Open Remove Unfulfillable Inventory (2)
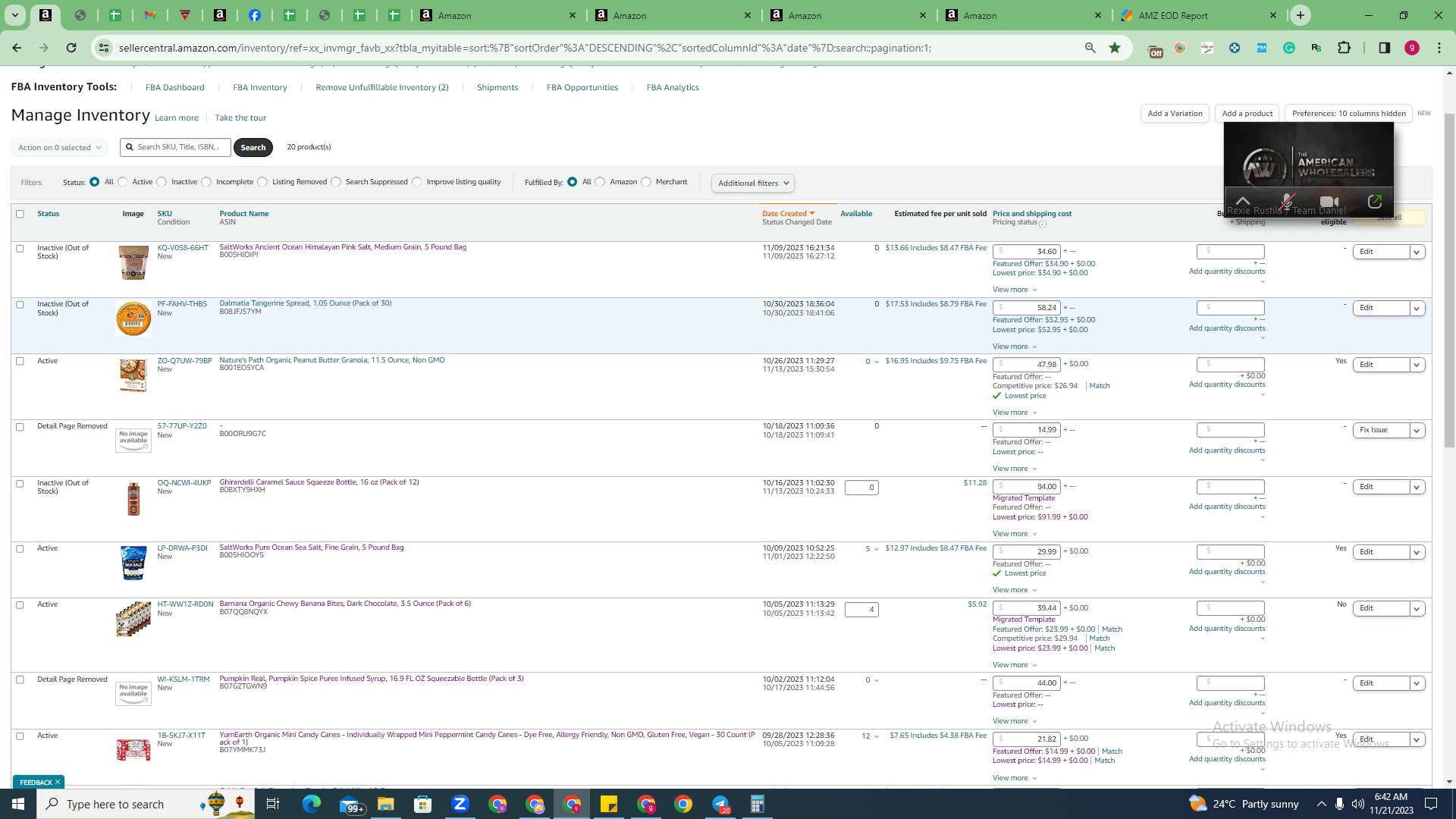1456x819 pixels. (x=381, y=87)
